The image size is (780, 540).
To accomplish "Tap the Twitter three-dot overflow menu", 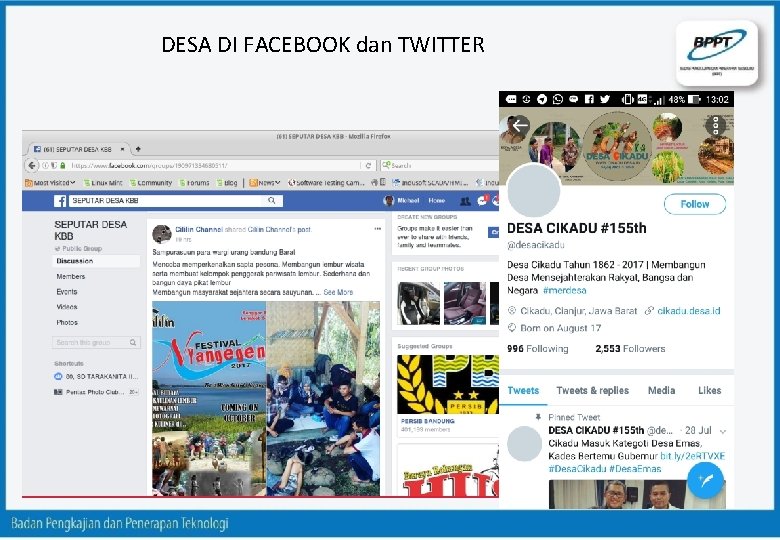I will (x=715, y=125).
